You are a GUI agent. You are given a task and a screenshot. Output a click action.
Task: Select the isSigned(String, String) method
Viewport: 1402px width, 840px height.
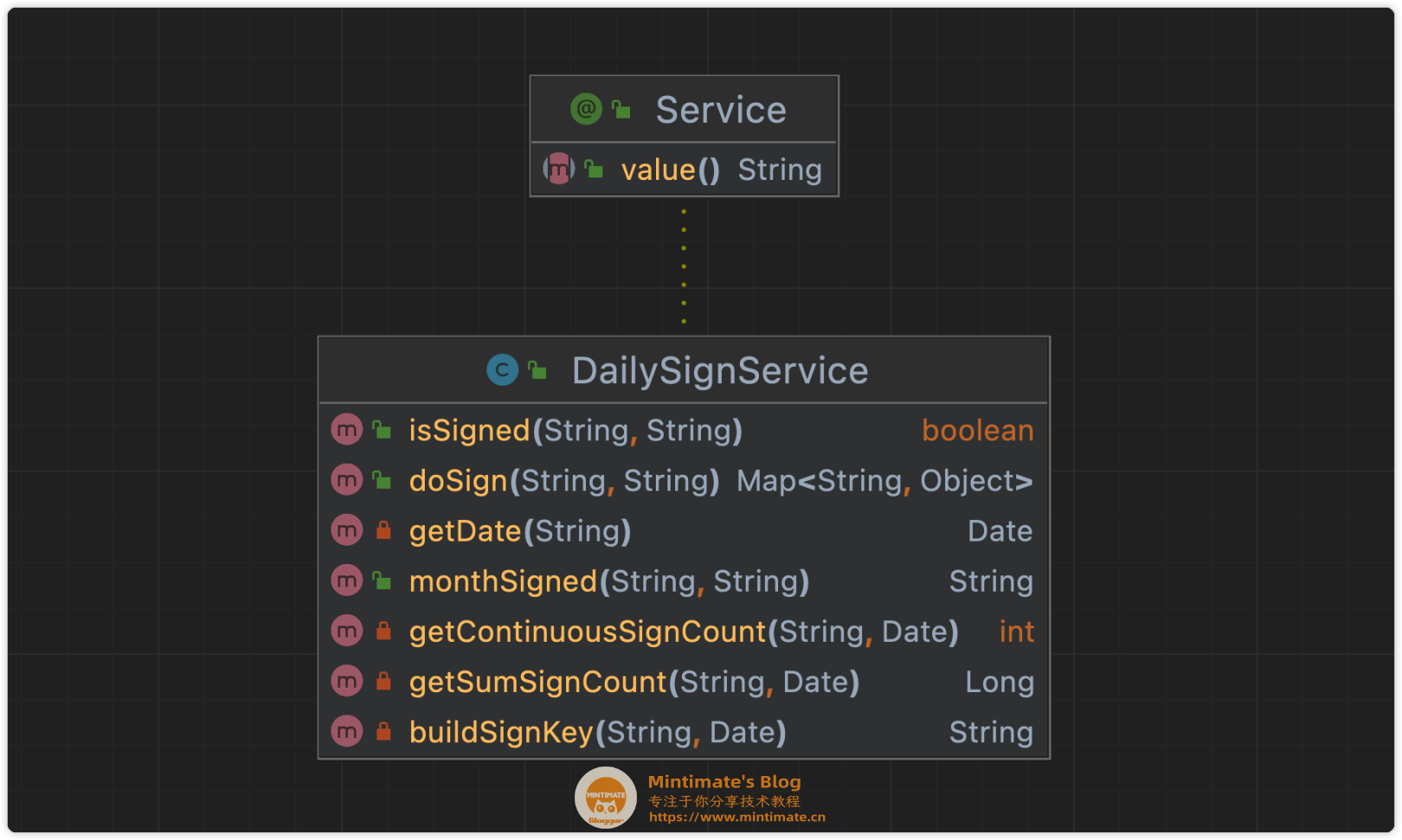576,431
